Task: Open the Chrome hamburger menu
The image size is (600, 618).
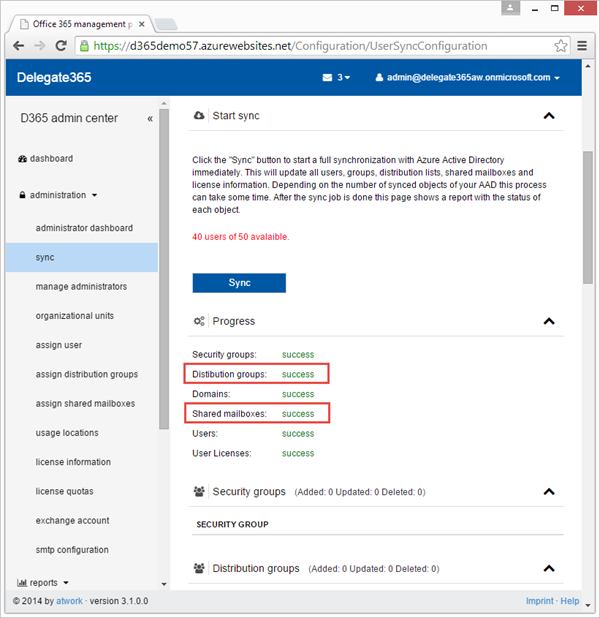Action: coord(582,46)
